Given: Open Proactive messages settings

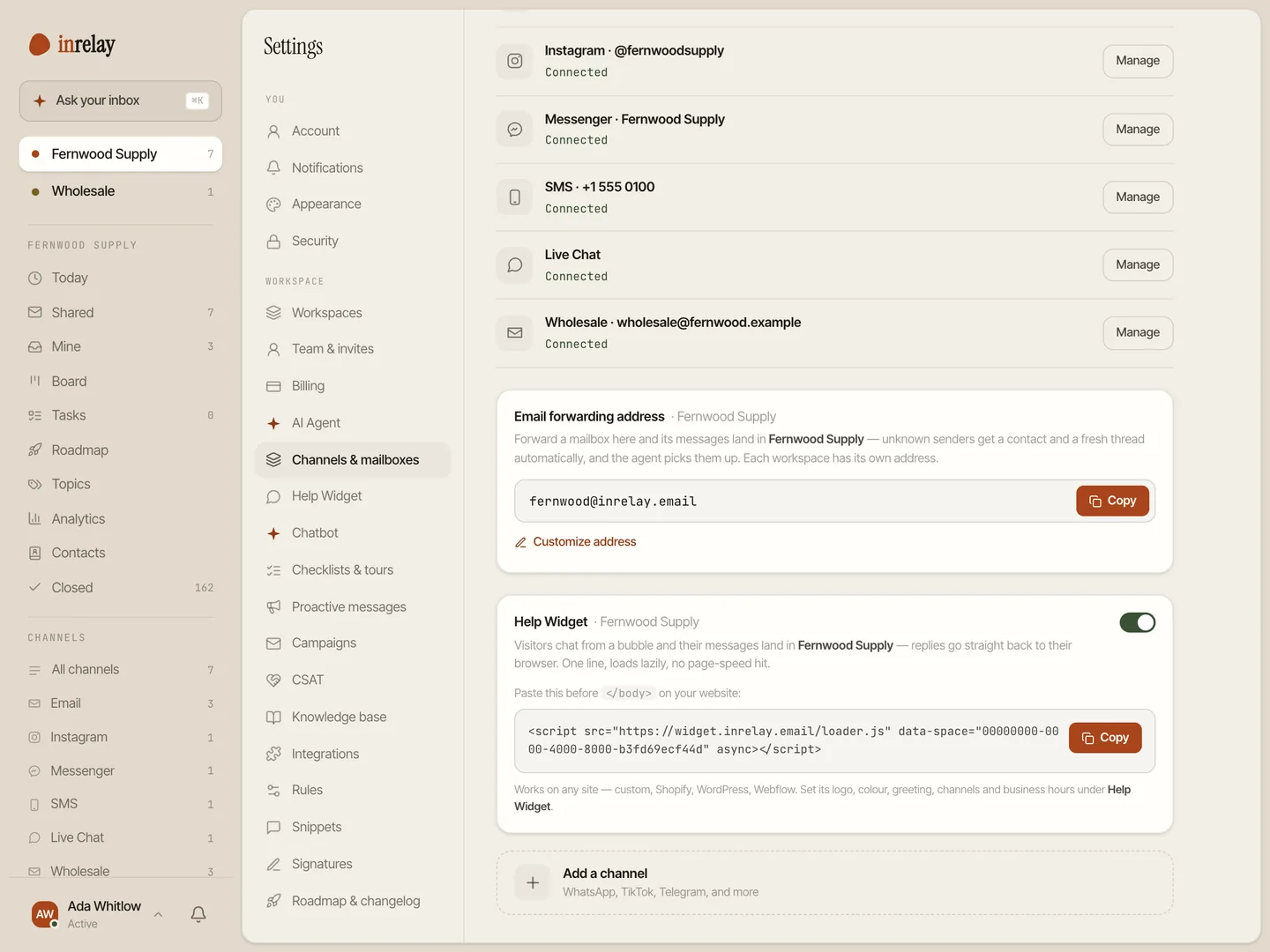Looking at the screenshot, I should [353, 607].
